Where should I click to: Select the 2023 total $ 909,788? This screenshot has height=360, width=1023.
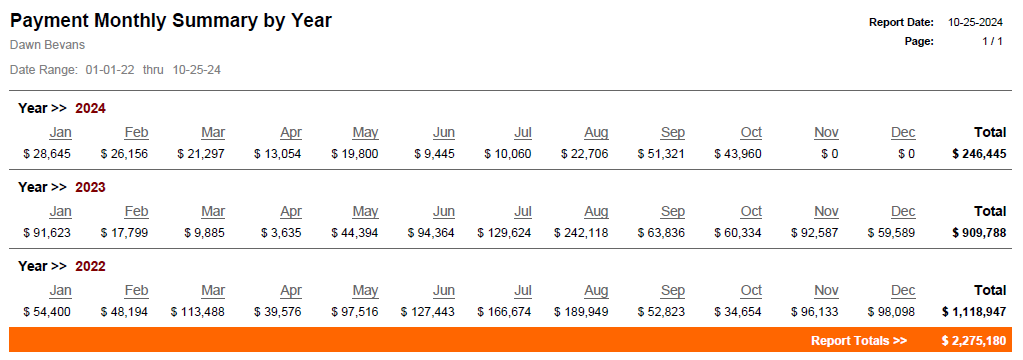(979, 233)
